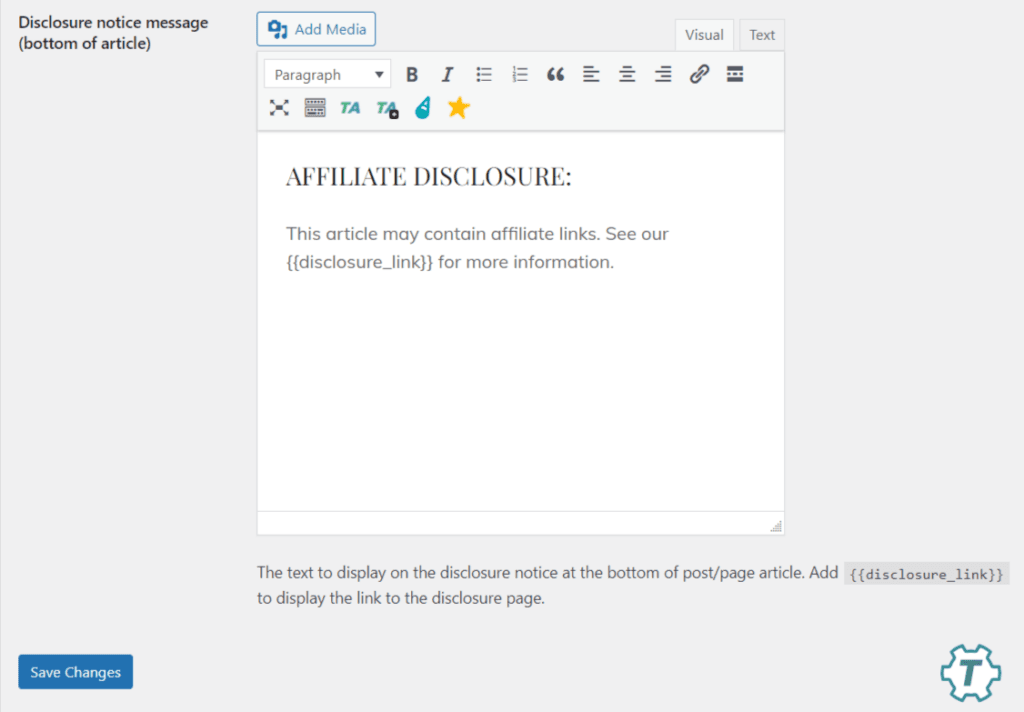
Task: Open the Paragraph format dropdown
Action: (327, 74)
